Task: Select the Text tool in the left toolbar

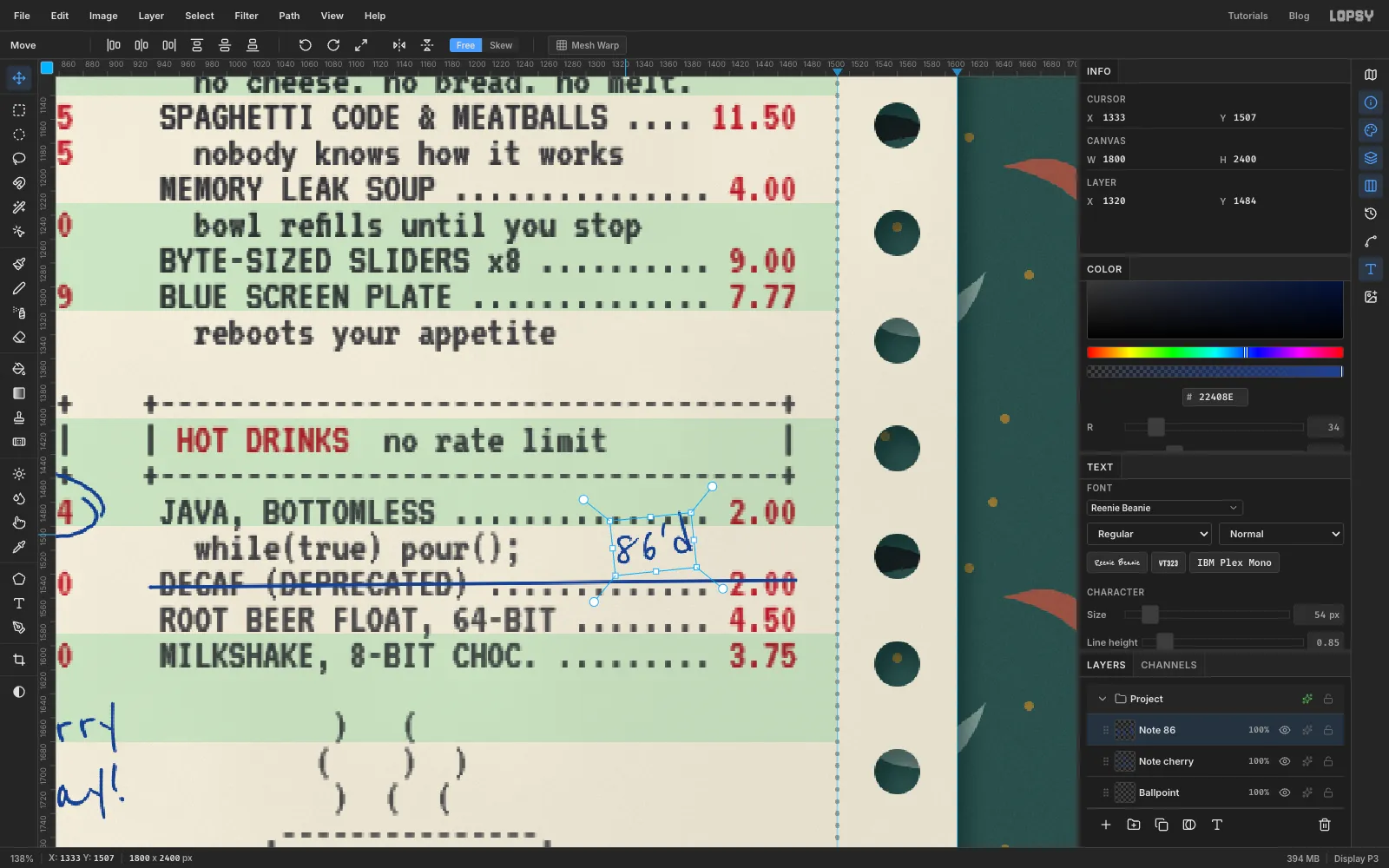Action: click(x=19, y=603)
